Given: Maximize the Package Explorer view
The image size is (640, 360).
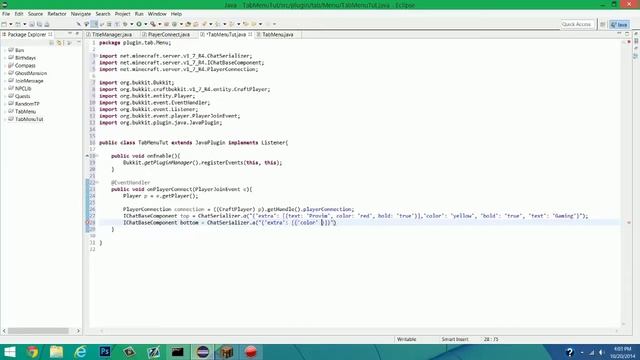Looking at the screenshot, I should click(78, 33).
